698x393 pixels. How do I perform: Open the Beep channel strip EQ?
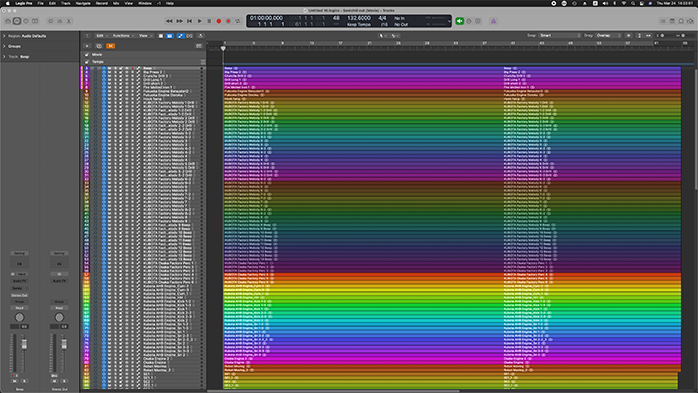coord(20,264)
